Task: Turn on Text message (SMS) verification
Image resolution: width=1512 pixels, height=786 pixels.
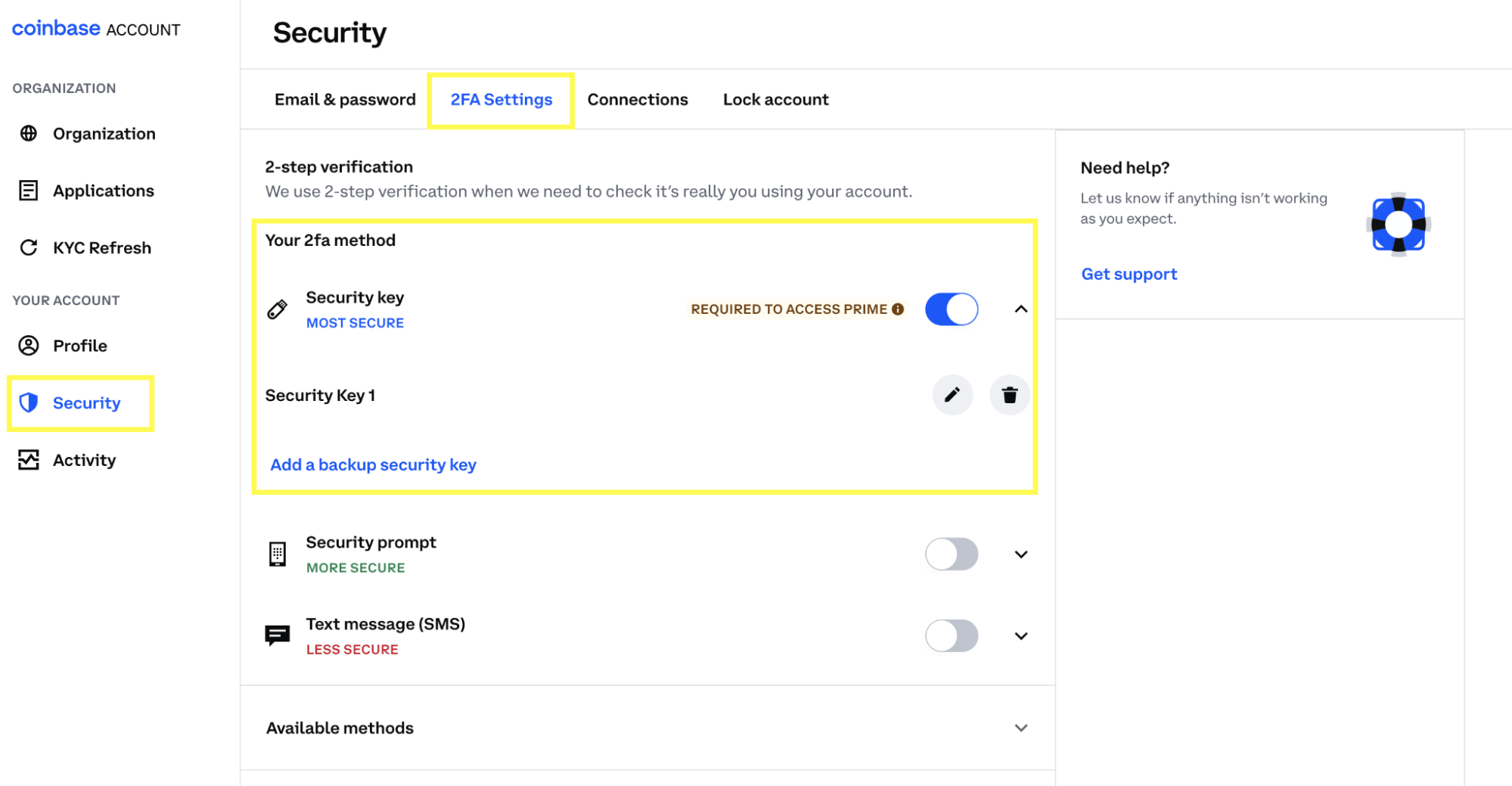Action: [951, 635]
